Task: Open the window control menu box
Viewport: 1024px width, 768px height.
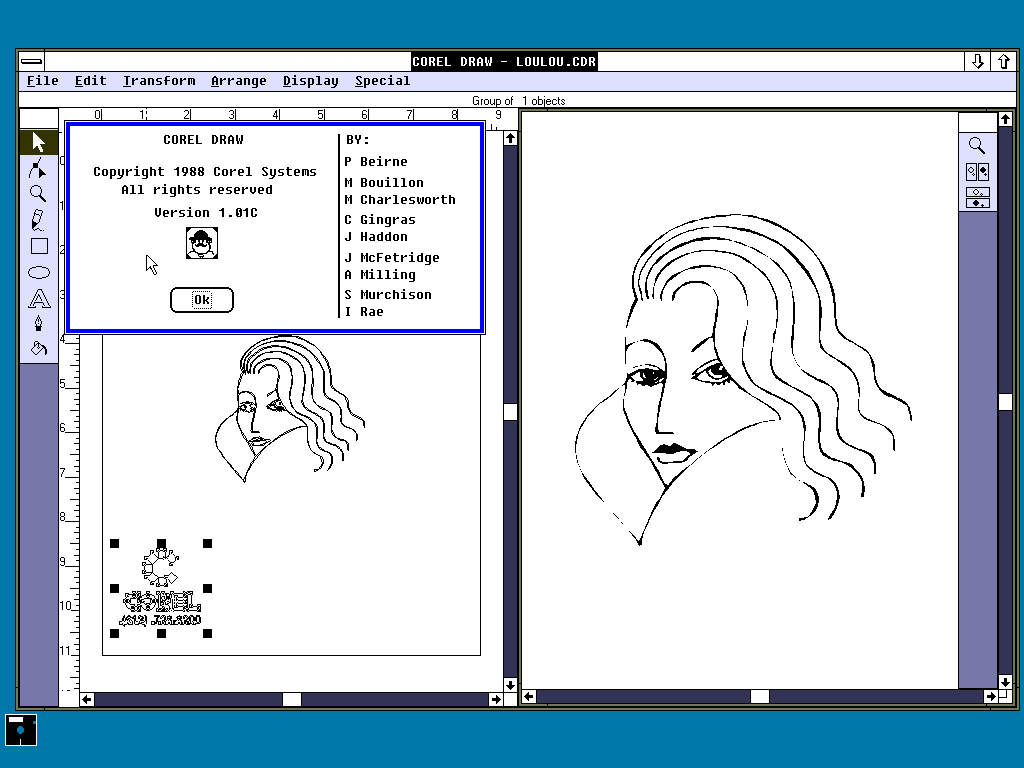Action: (x=31, y=61)
